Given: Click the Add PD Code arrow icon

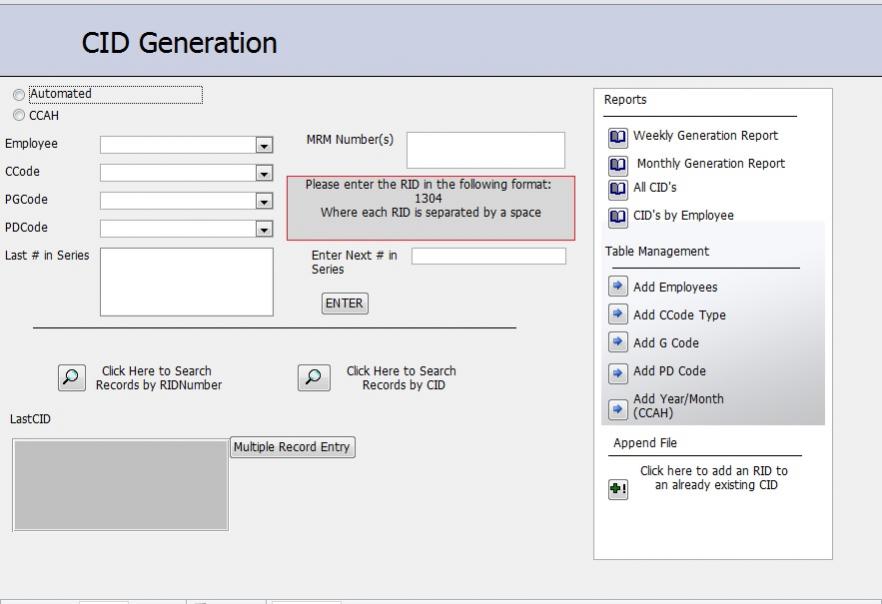Looking at the screenshot, I should click(618, 373).
